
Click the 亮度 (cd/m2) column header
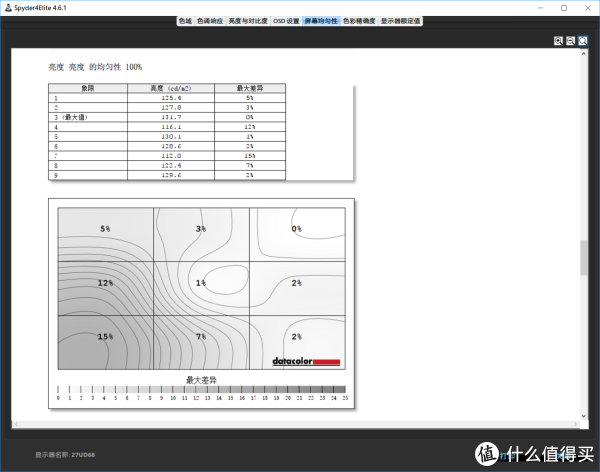pos(171,88)
